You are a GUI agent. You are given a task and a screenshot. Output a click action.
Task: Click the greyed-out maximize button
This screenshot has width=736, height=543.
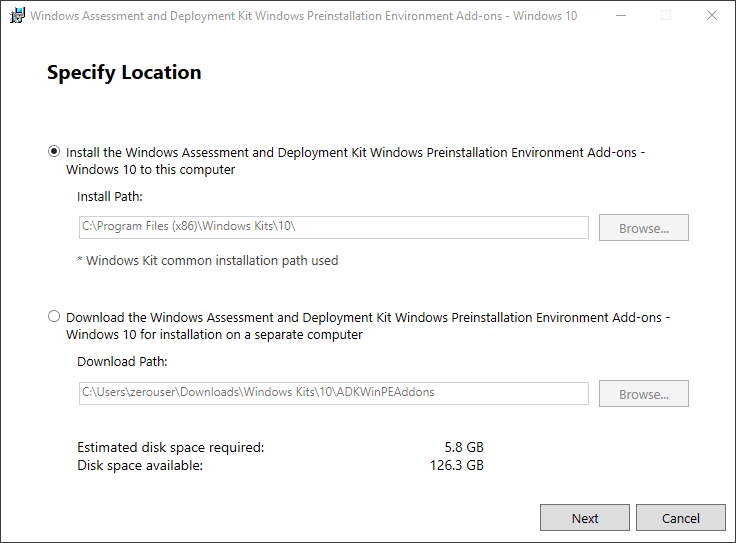coord(666,16)
